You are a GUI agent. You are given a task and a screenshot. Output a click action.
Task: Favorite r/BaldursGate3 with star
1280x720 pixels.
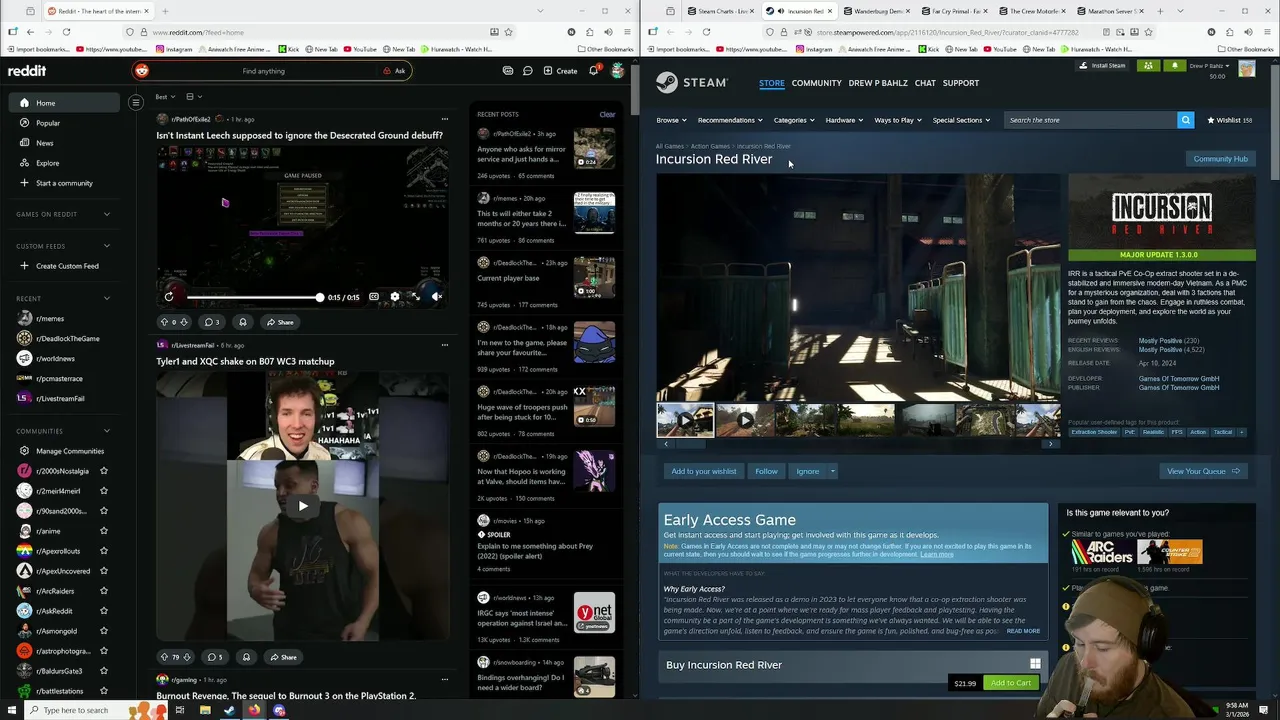pyautogui.click(x=104, y=671)
